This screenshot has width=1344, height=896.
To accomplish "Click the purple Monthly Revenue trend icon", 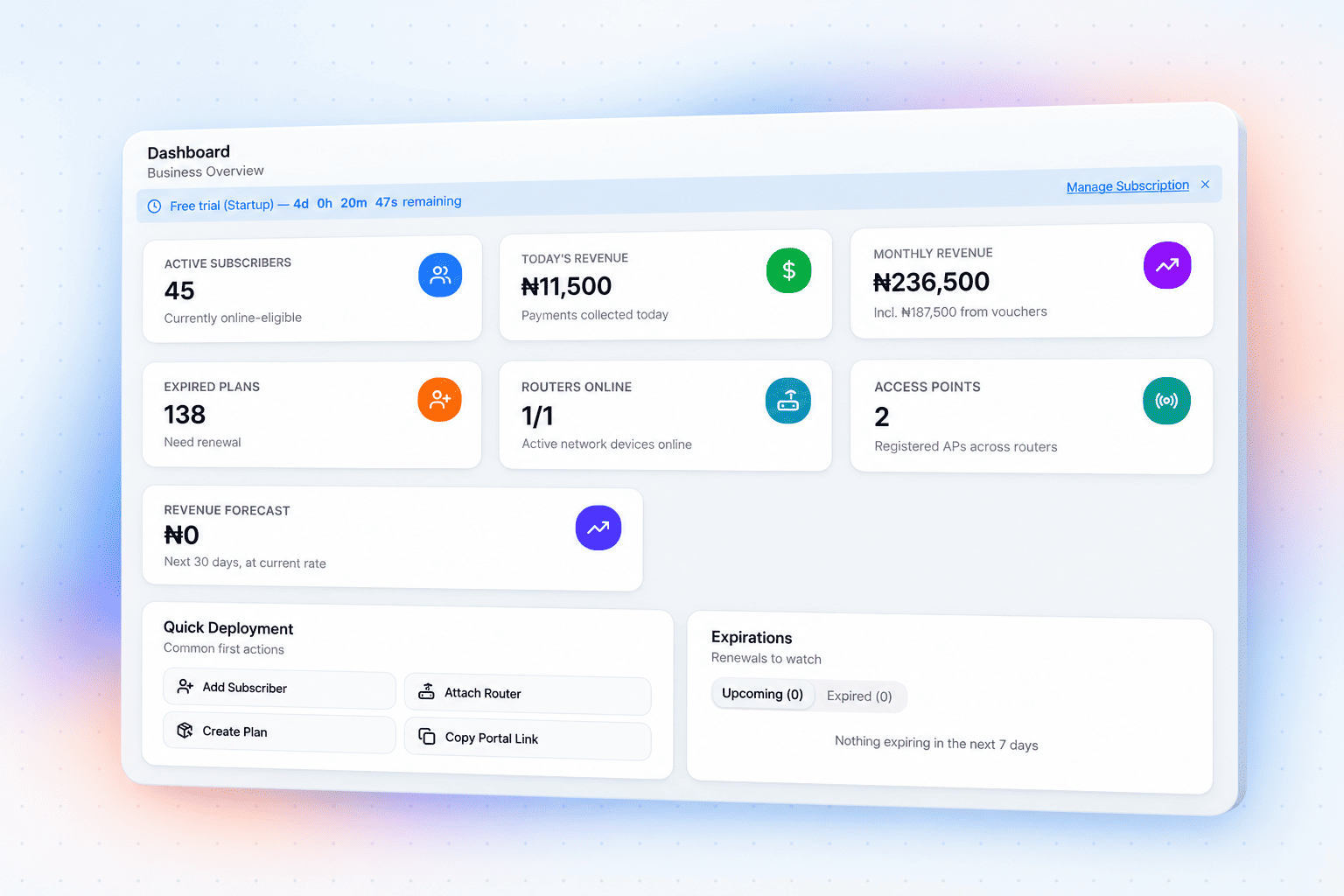I will pyautogui.click(x=1167, y=265).
